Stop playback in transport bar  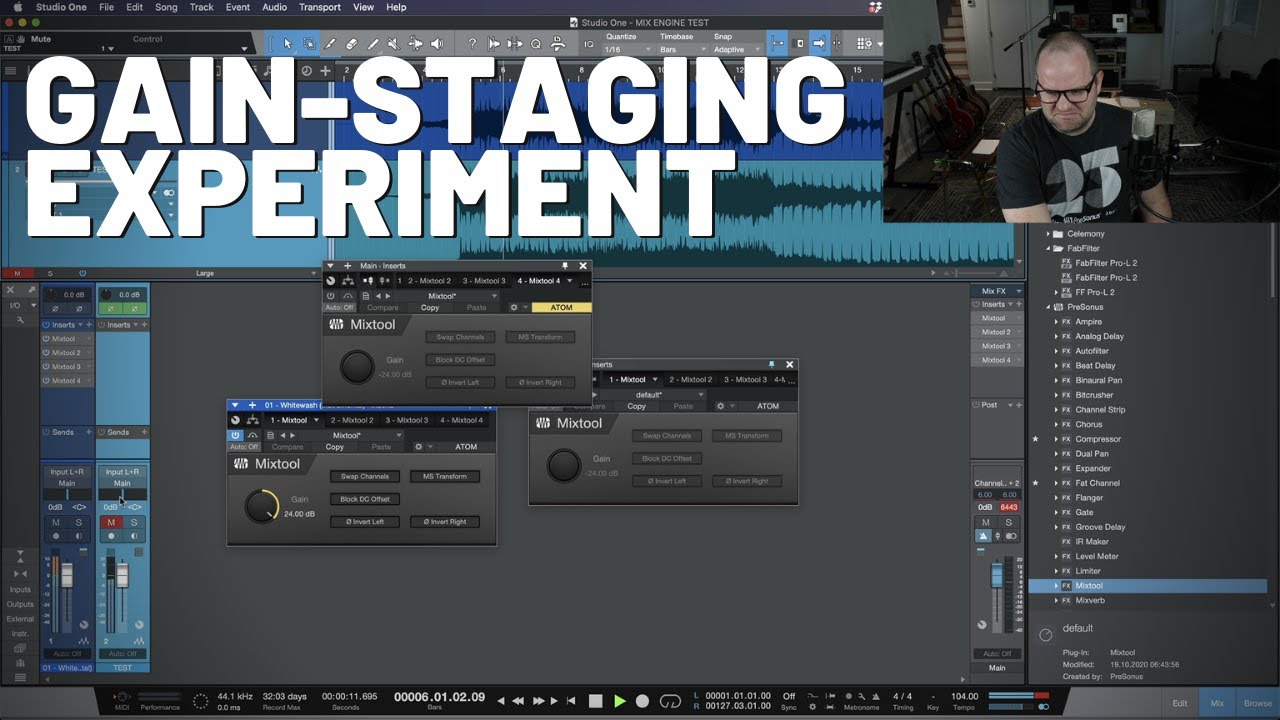(x=596, y=701)
